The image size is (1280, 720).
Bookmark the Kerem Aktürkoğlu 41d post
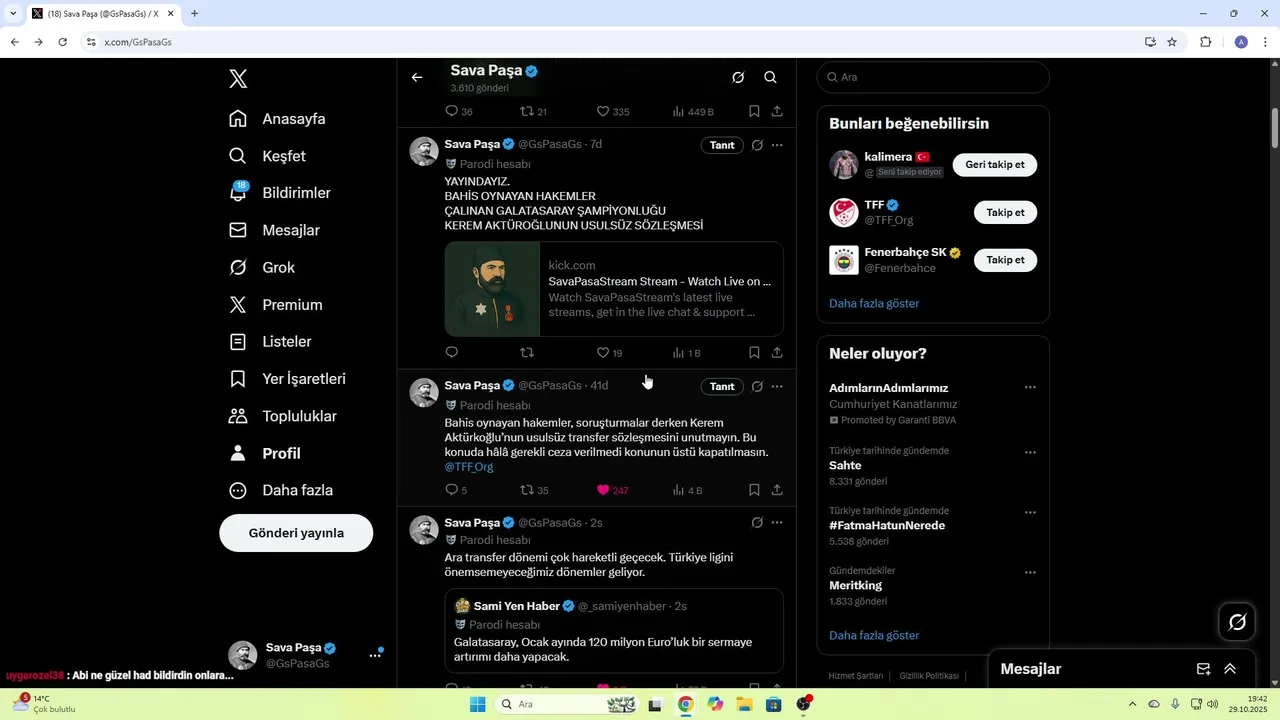[x=754, y=490]
